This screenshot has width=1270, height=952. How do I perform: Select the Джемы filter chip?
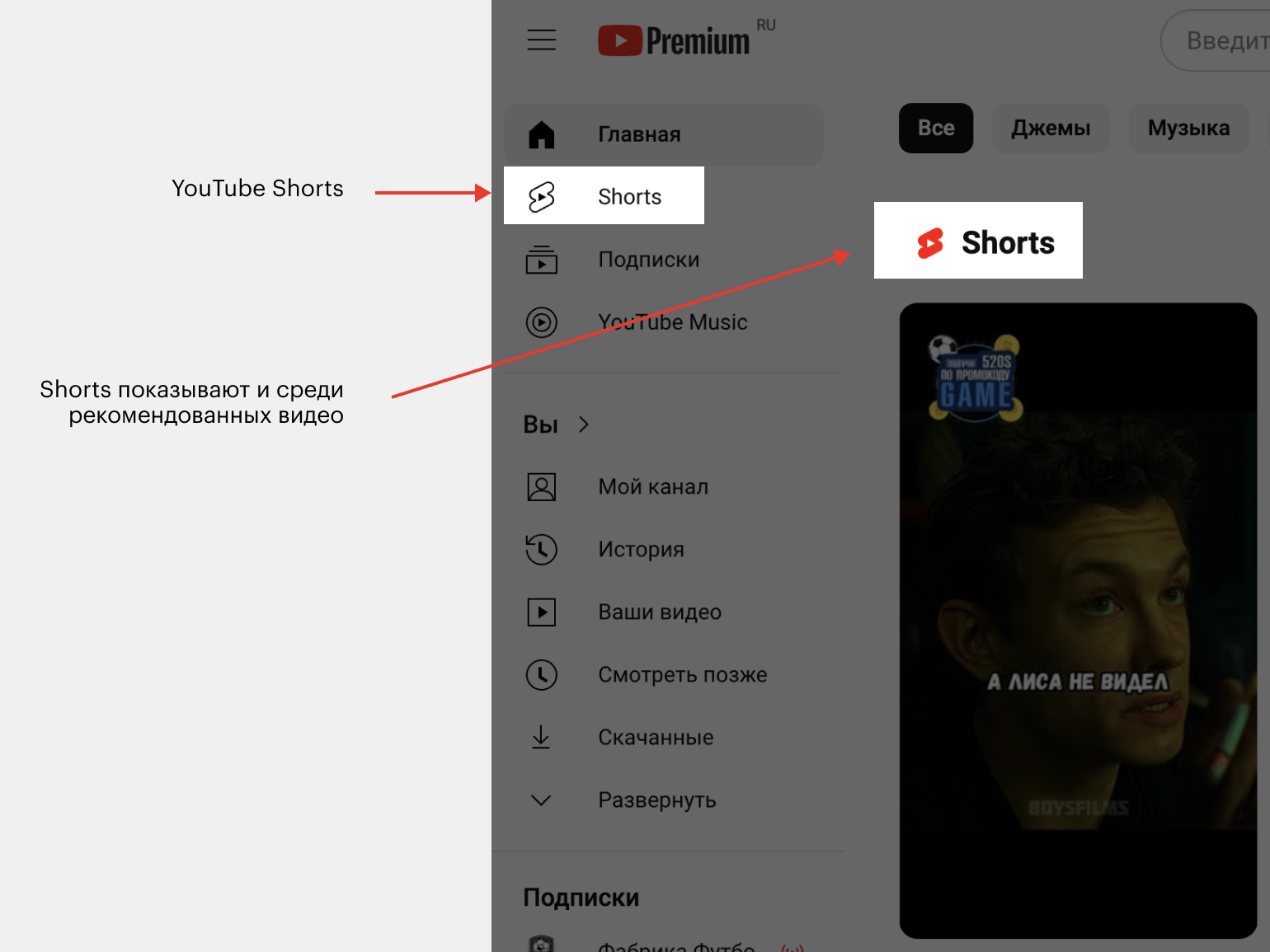point(1051,128)
